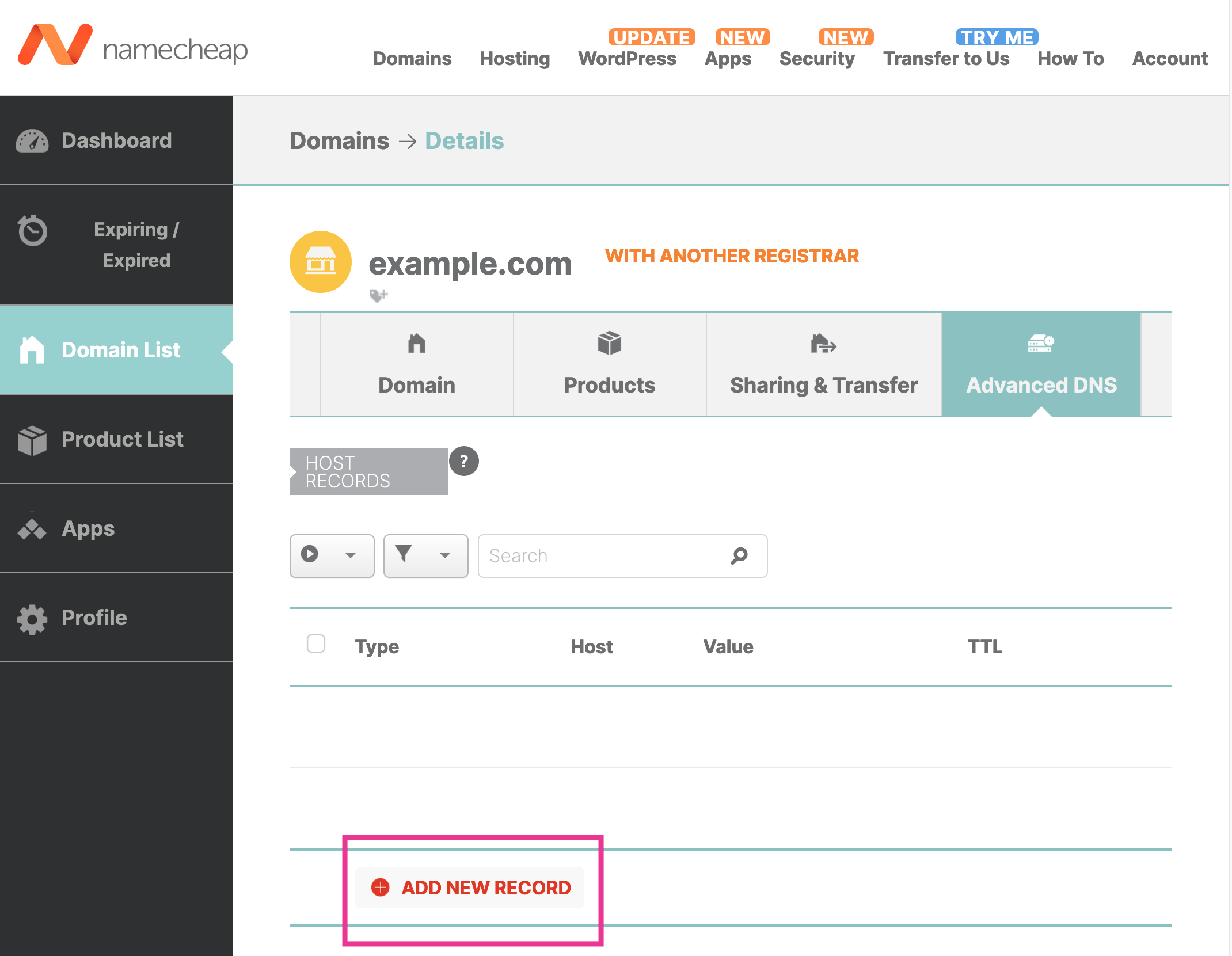Go to Apps in the sidebar

[x=116, y=528]
